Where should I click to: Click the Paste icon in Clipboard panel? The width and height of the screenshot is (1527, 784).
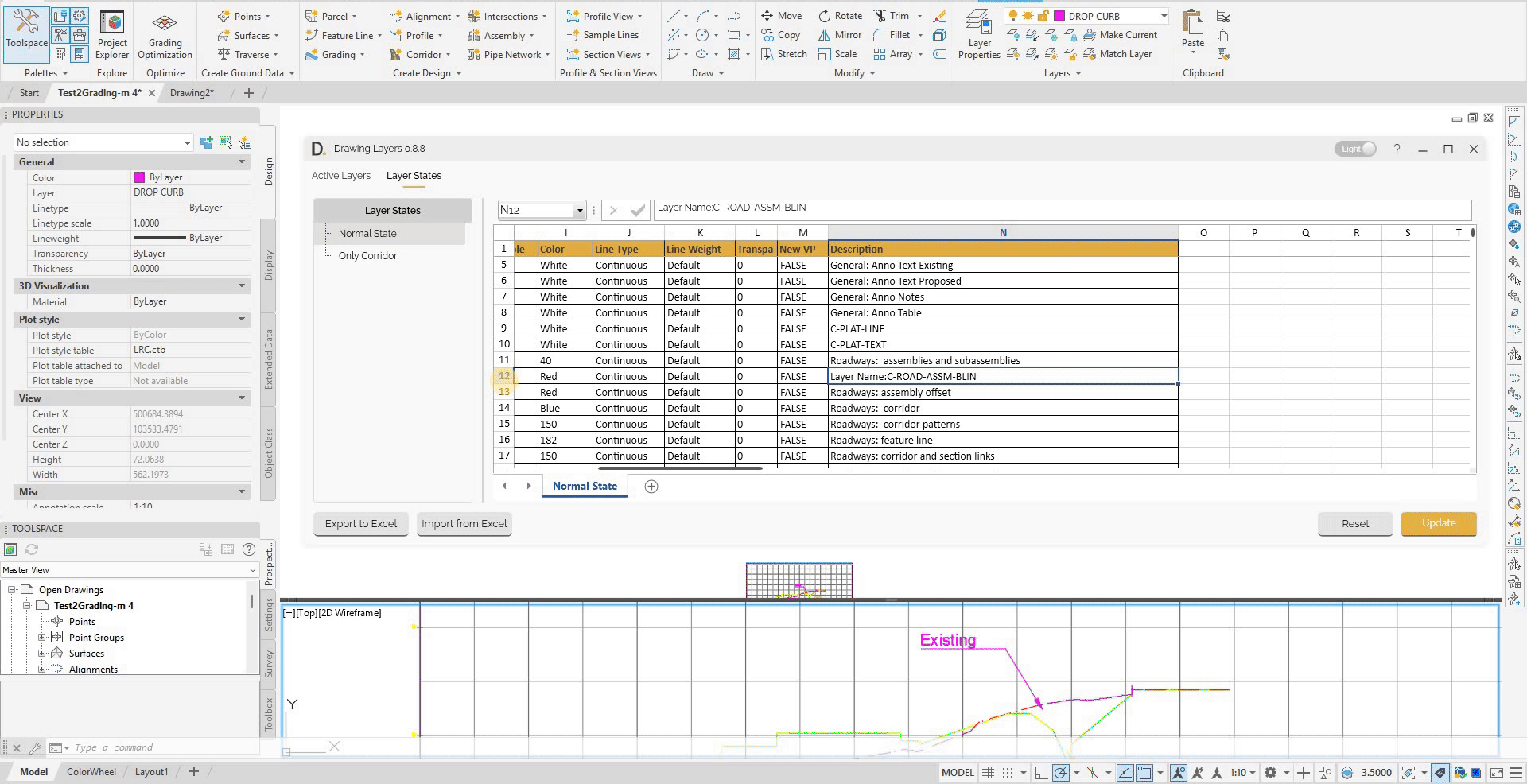click(1192, 24)
